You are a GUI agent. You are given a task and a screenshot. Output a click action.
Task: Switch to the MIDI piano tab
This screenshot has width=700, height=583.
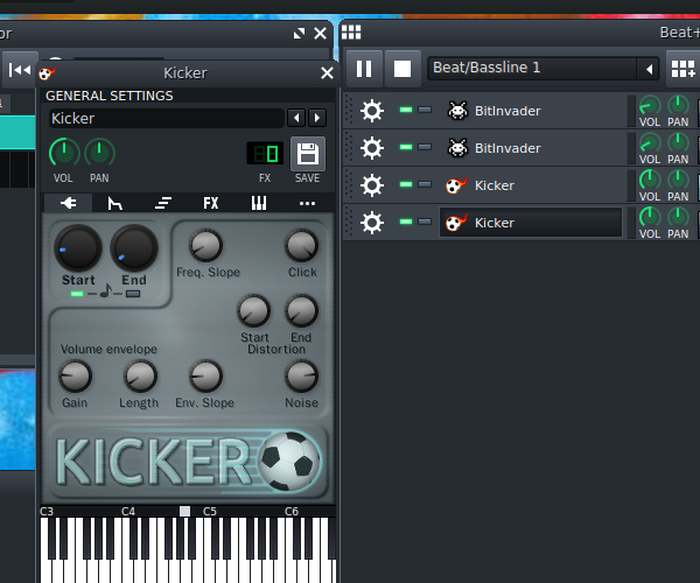coord(259,204)
